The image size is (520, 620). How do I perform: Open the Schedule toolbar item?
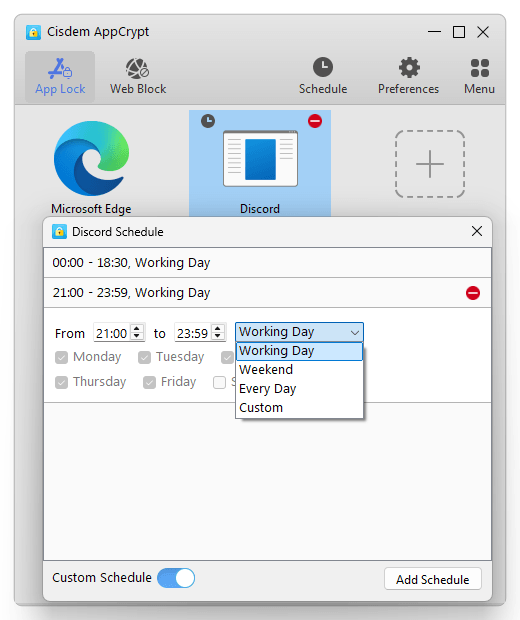tap(323, 77)
